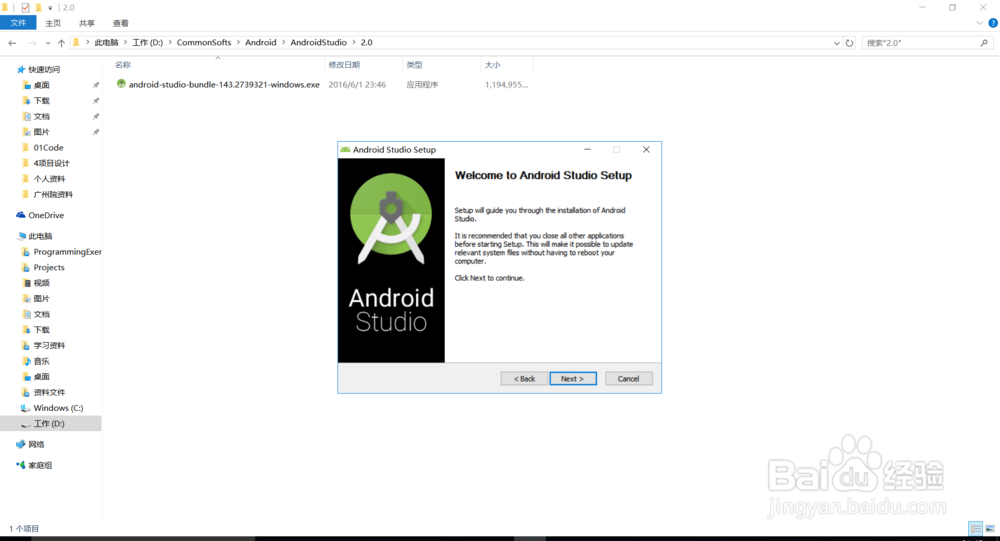Switch to details view layout icon

tap(976, 528)
